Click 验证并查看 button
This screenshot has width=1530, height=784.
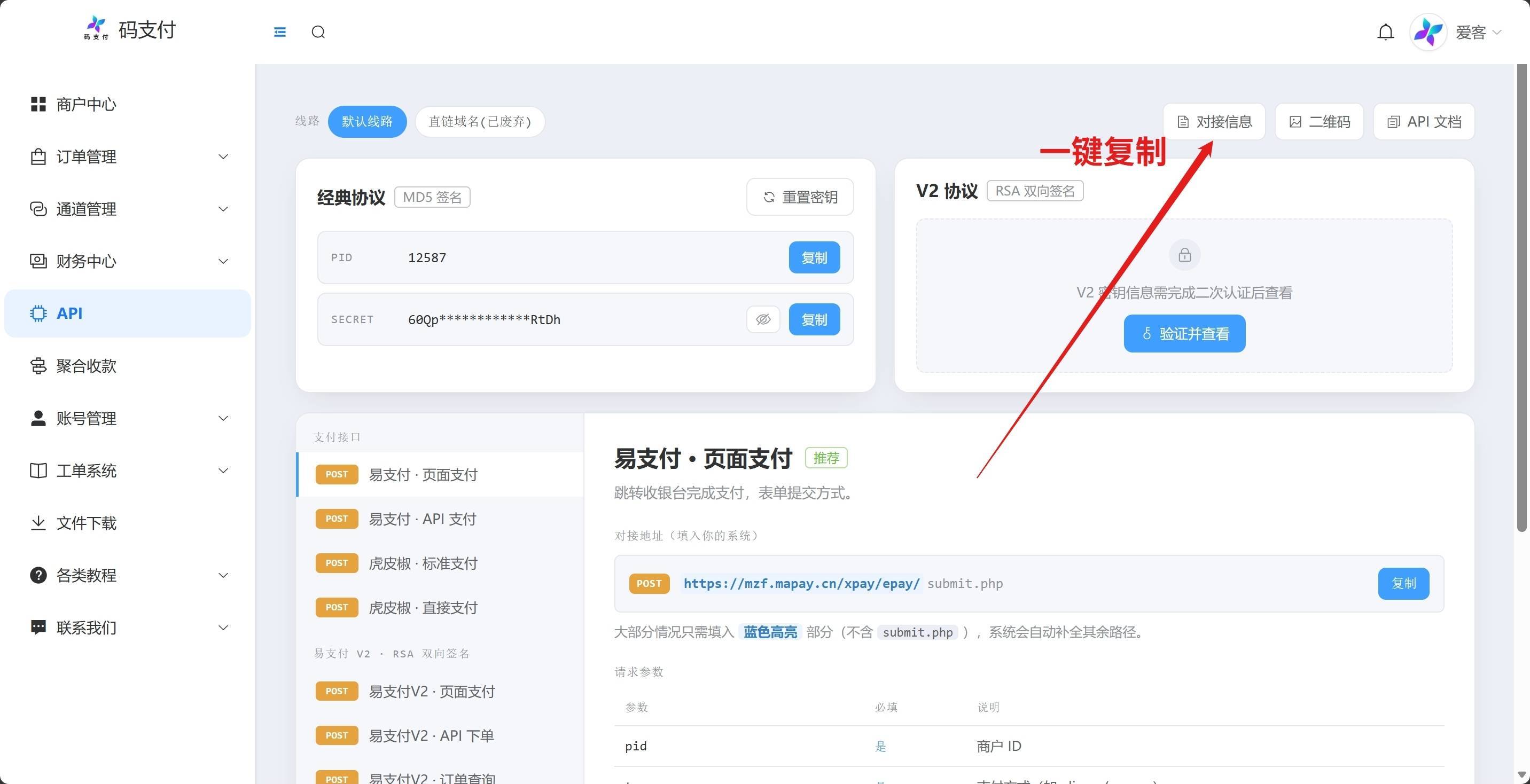(1184, 333)
